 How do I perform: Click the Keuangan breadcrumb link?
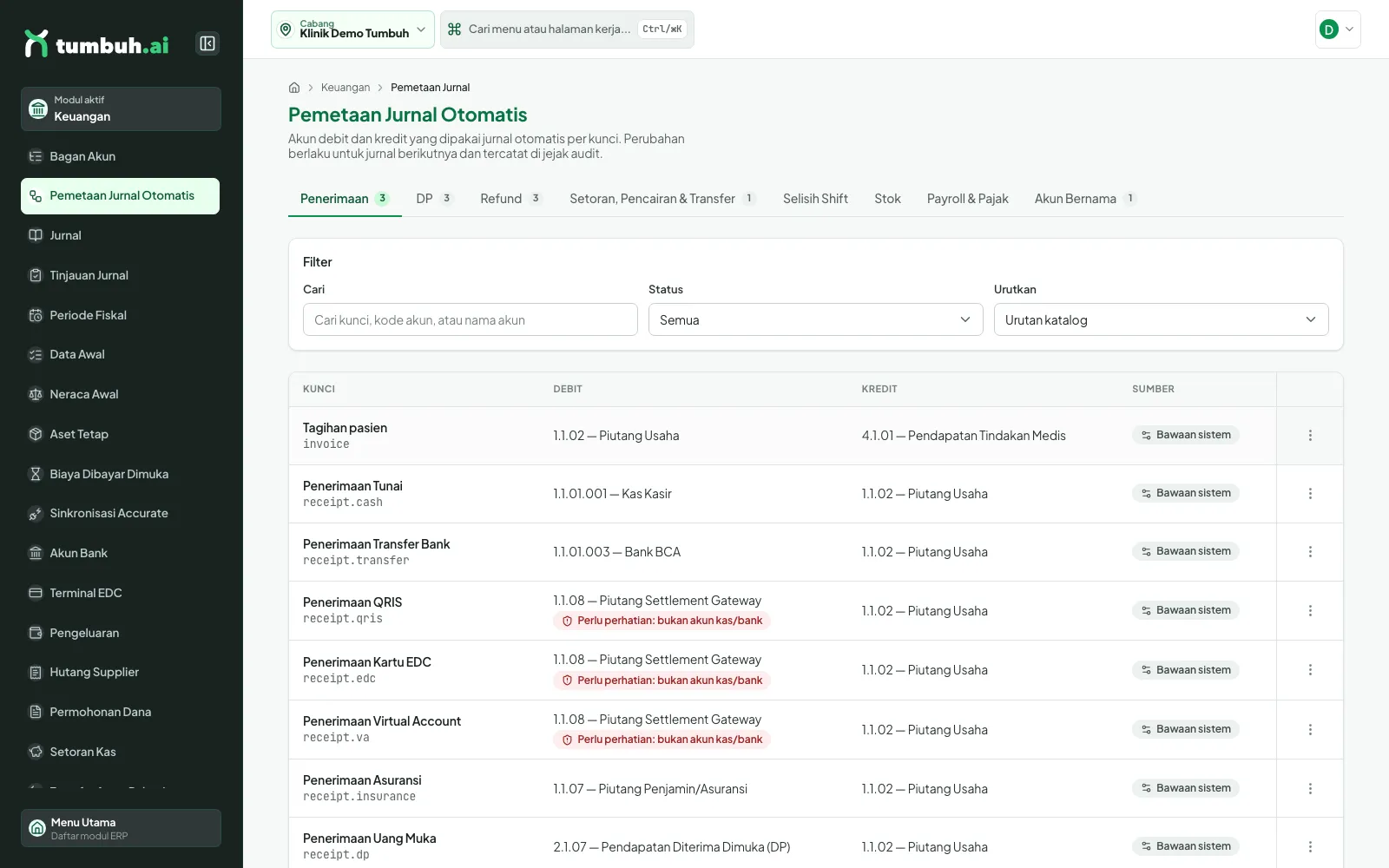point(346,88)
